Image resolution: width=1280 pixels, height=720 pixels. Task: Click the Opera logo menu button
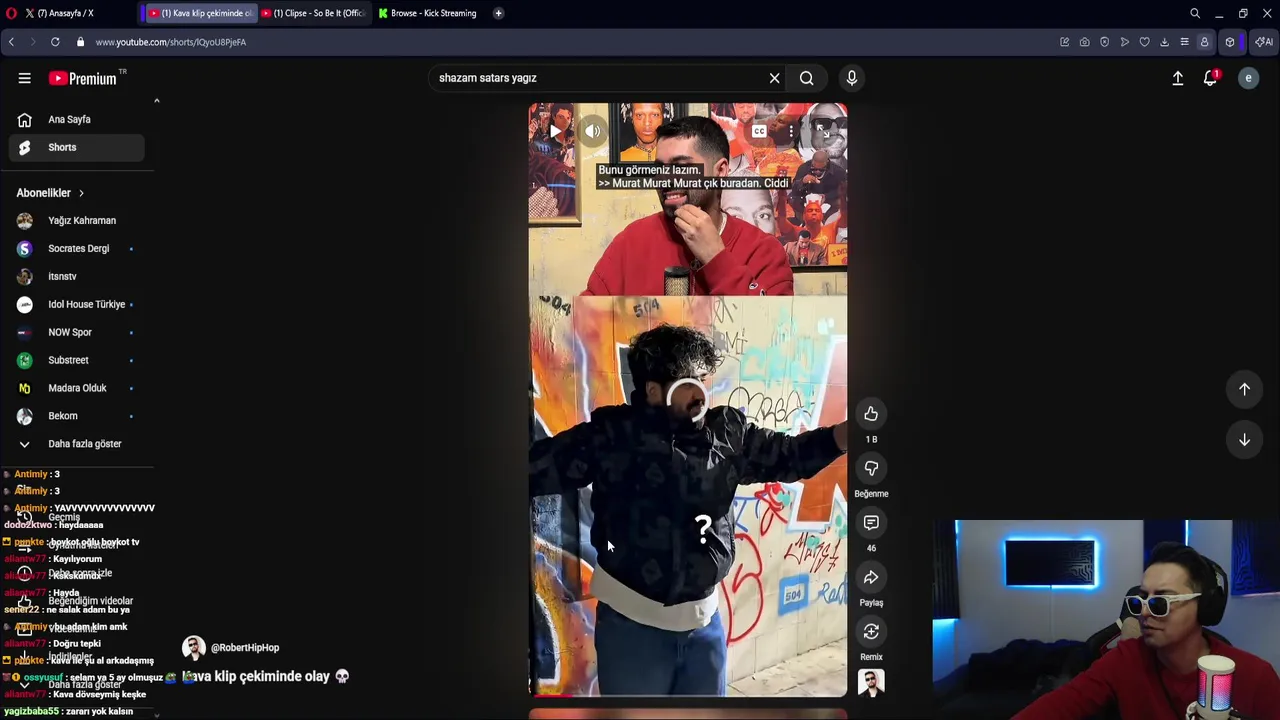click(x=11, y=13)
